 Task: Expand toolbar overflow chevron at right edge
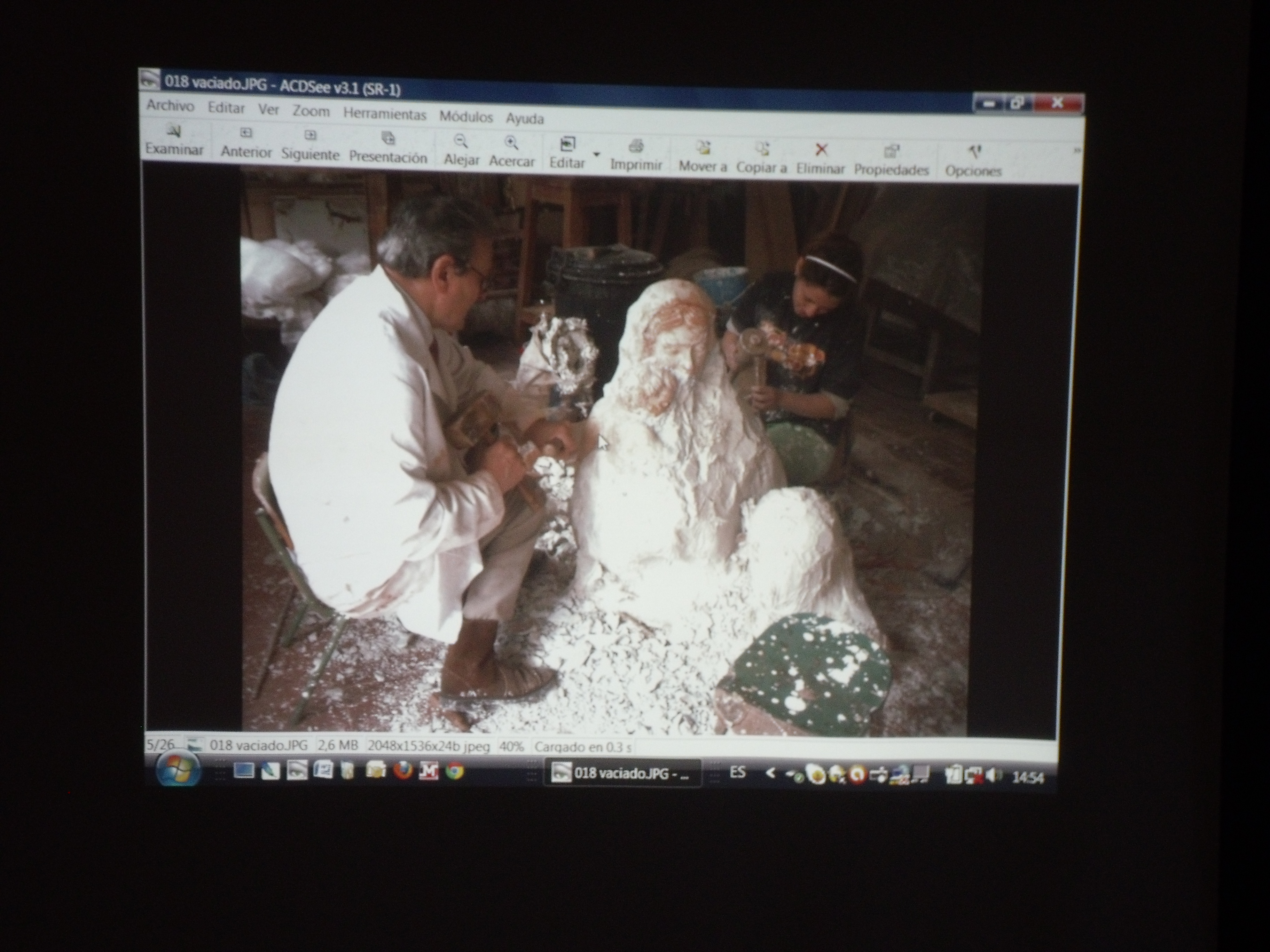[1076, 151]
